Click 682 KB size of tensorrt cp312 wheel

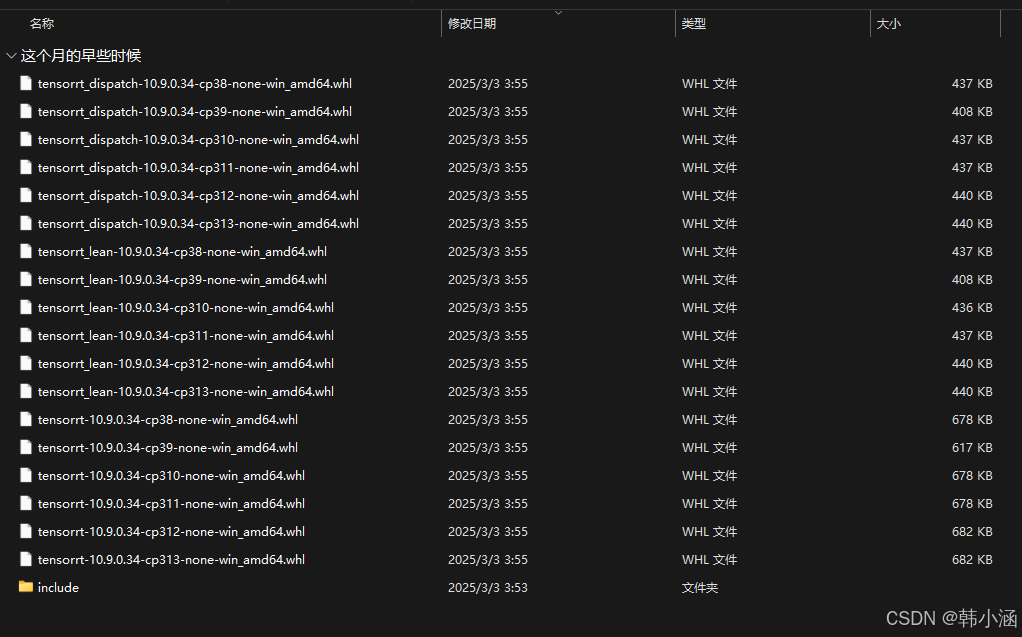pos(972,532)
